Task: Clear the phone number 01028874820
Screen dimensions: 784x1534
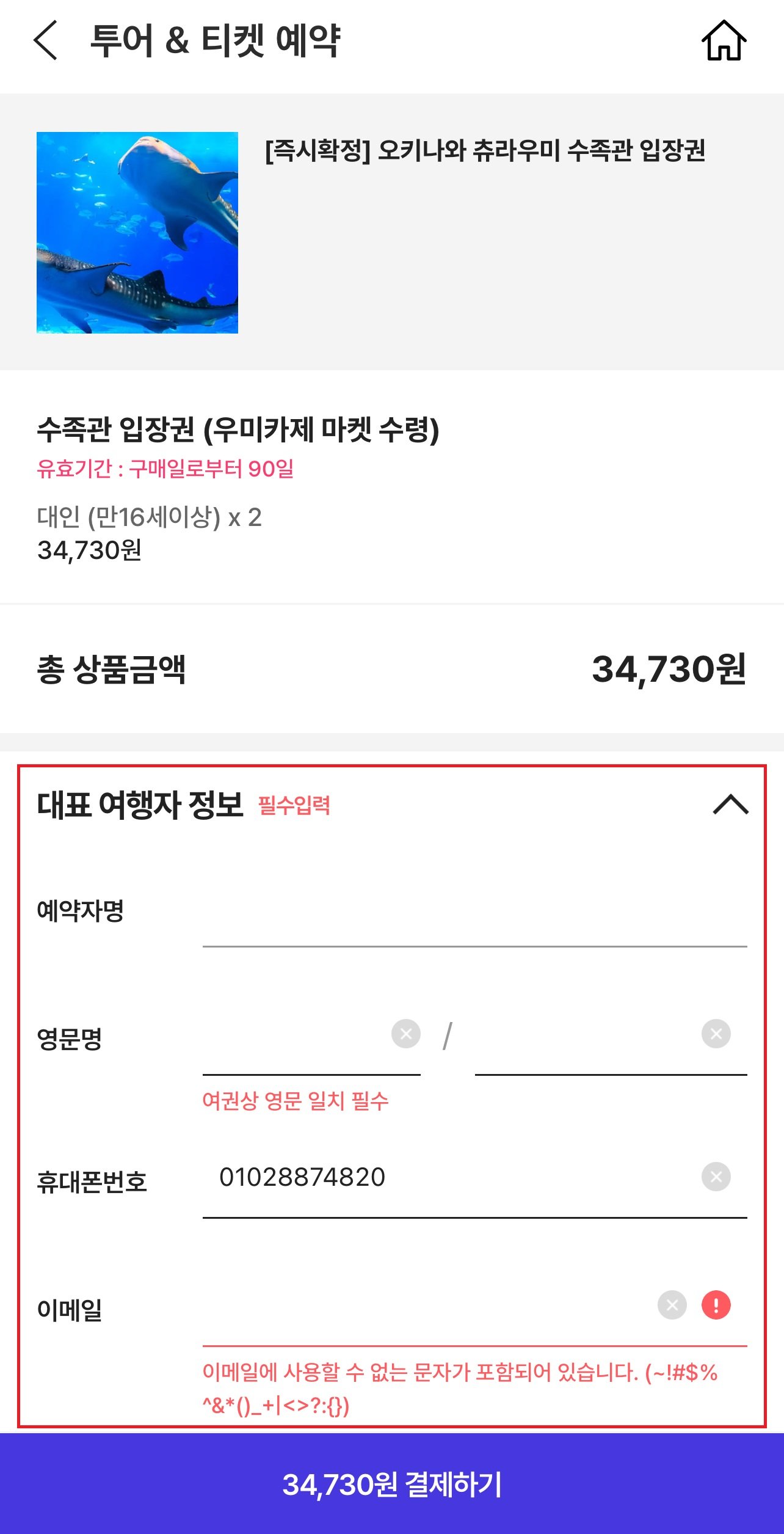Action: (x=716, y=1177)
